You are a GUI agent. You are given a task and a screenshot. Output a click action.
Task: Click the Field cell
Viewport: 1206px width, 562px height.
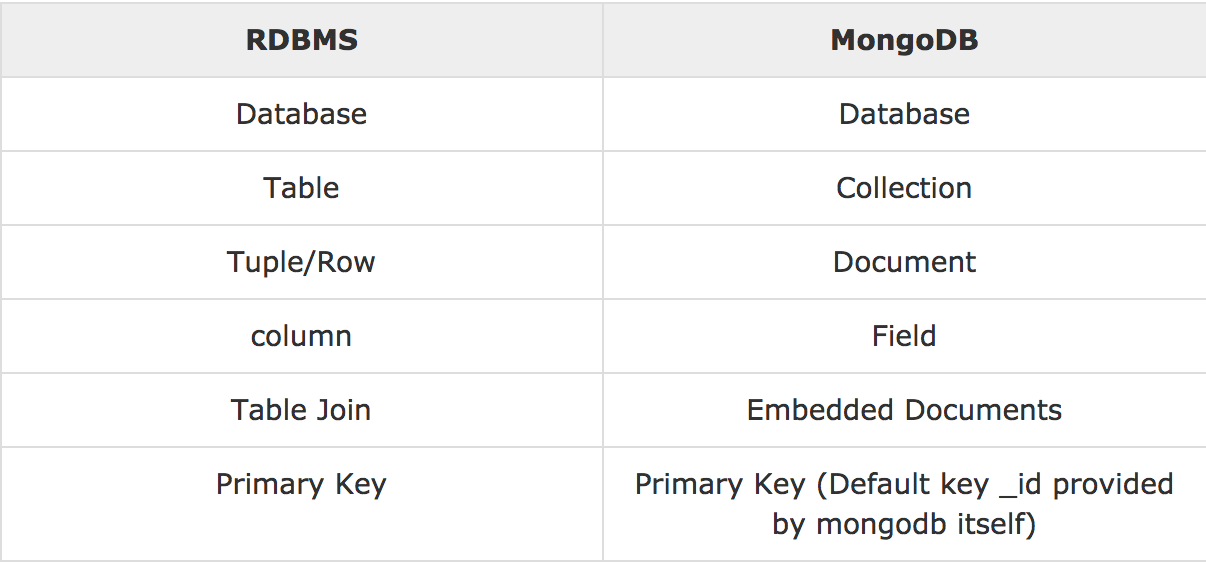[x=904, y=336]
